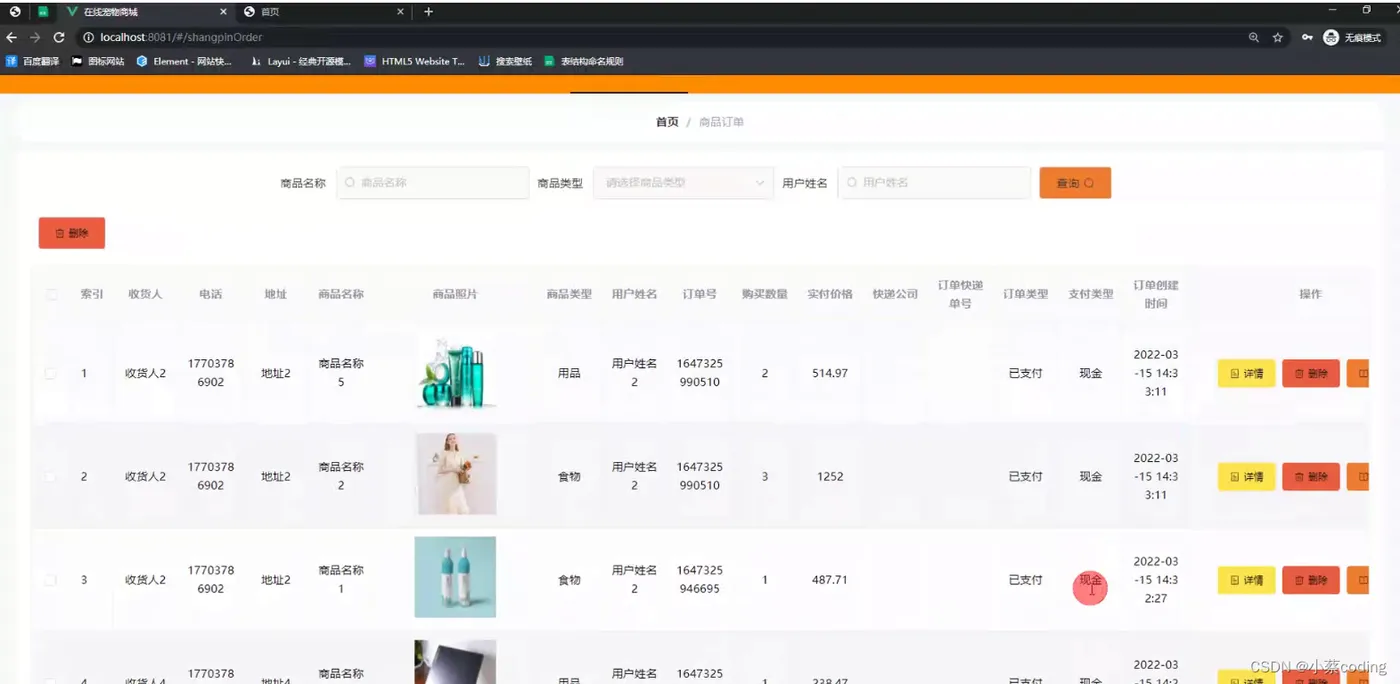Go back using the browser back arrow
1400x684 pixels.
[x=12, y=37]
